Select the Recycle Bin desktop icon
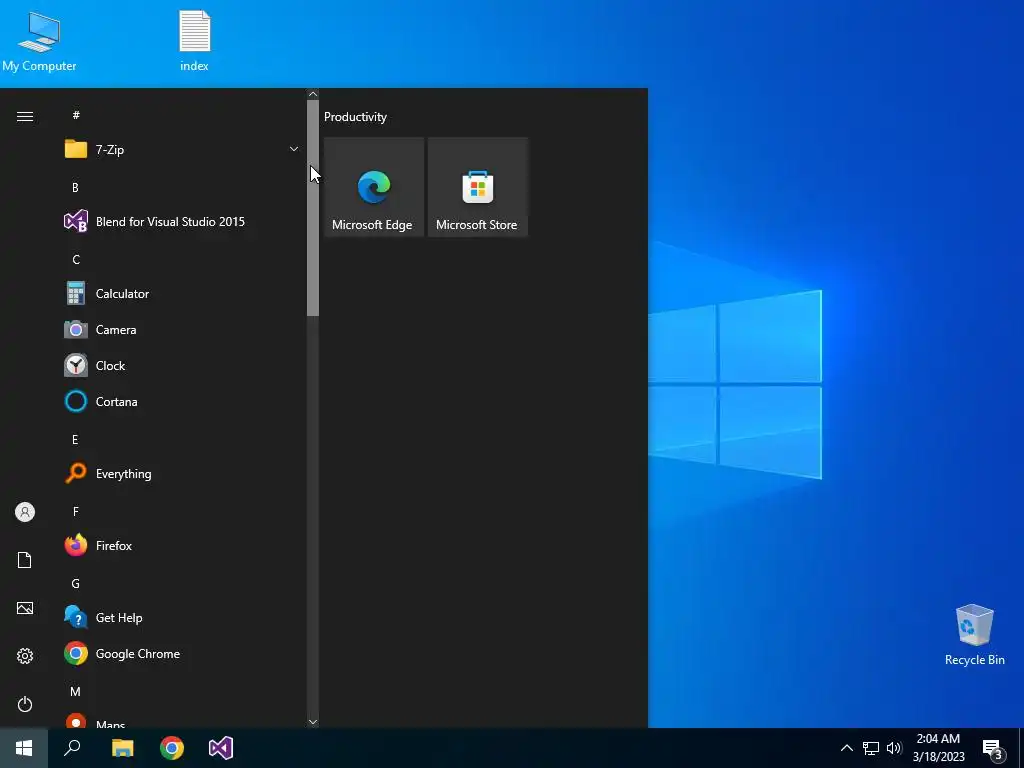The width and height of the screenshot is (1024, 768). [x=974, y=635]
